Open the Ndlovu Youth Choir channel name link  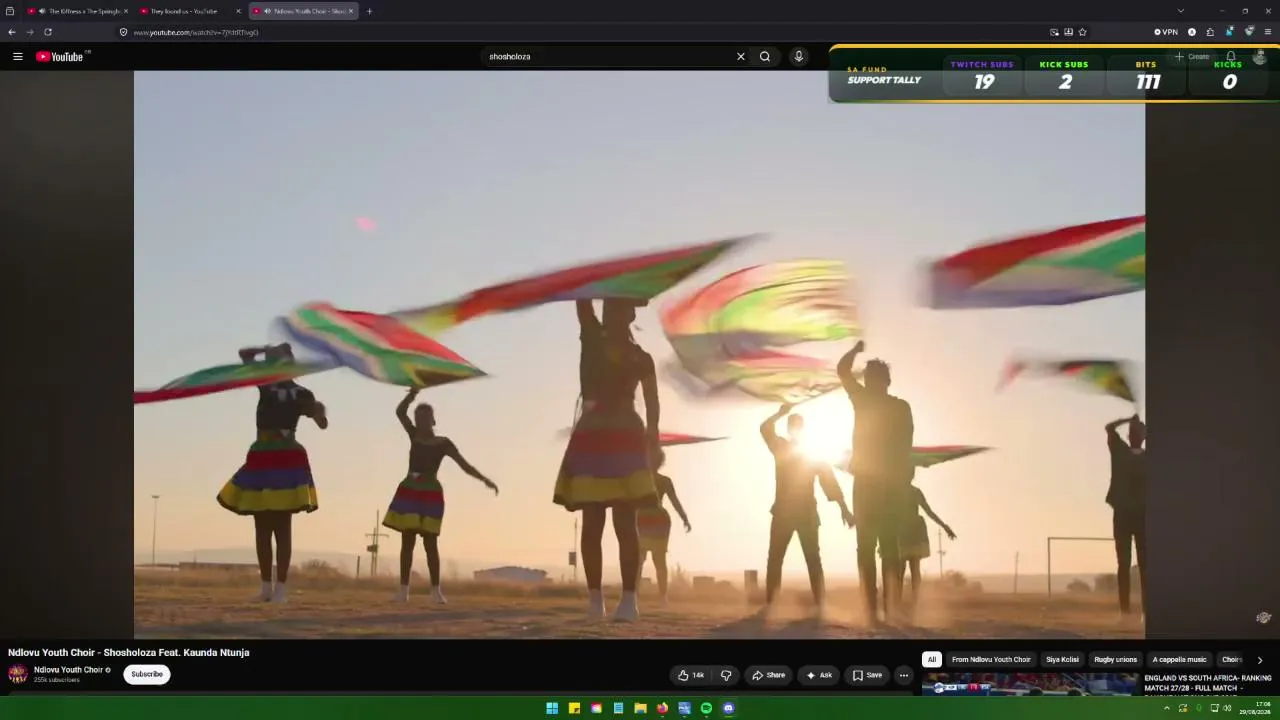click(68, 670)
